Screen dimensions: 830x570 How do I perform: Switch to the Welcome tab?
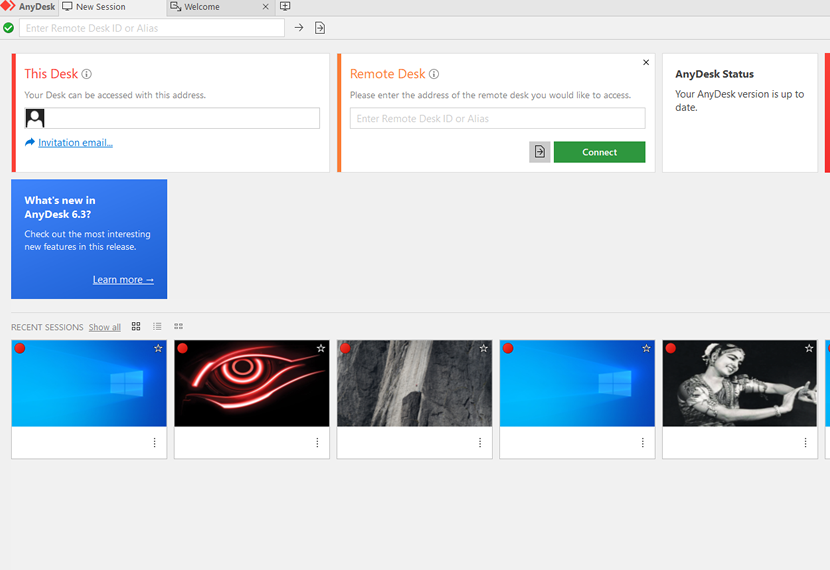(x=202, y=7)
